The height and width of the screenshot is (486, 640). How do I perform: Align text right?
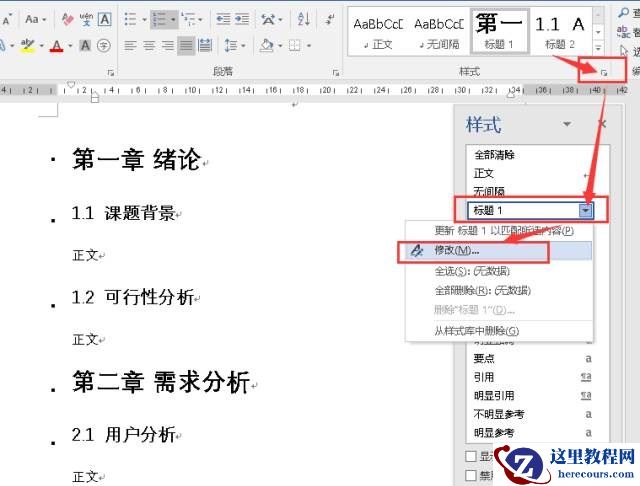[x=167, y=45]
